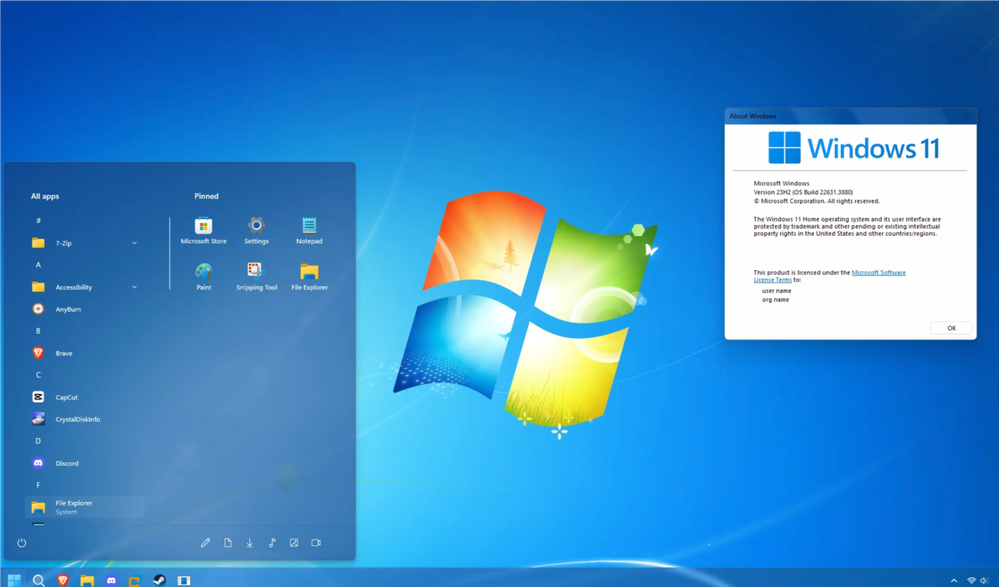Click the Windows Start button on taskbar

pos(14,580)
